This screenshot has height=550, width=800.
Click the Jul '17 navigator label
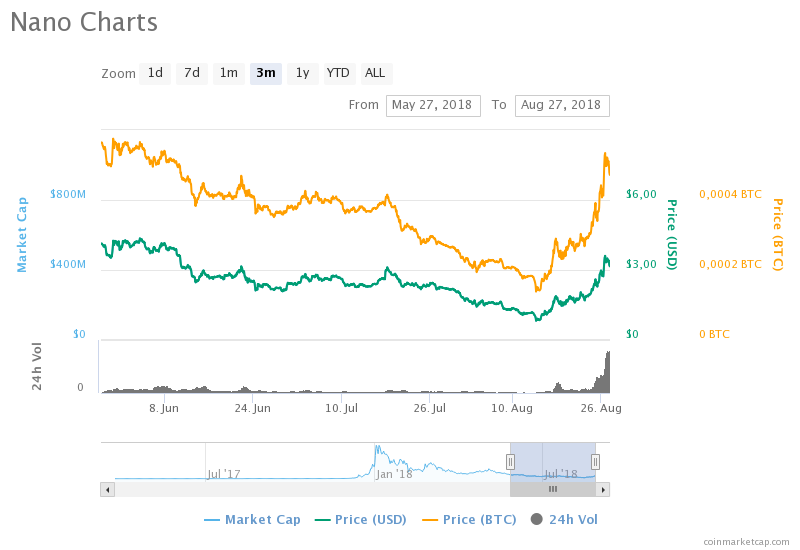(x=224, y=474)
